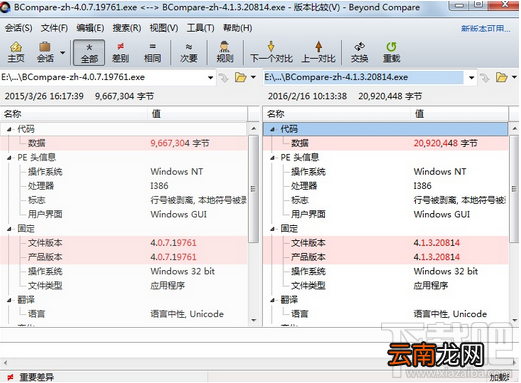Image resolution: width=521 pixels, height=383 pixels.
Task: Click the 交换 swap sides icon
Action: 359,52
